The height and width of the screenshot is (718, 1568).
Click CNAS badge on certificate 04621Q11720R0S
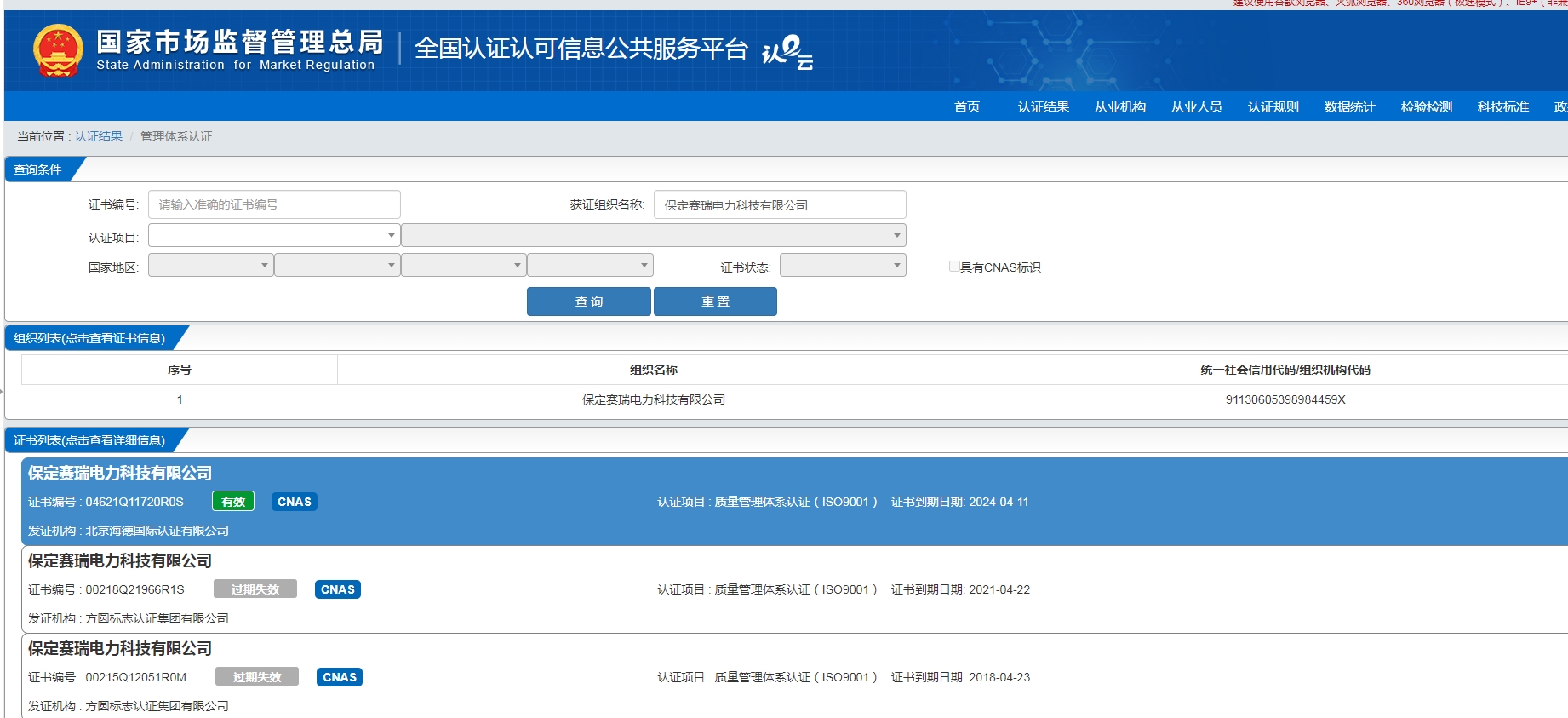pyautogui.click(x=295, y=502)
